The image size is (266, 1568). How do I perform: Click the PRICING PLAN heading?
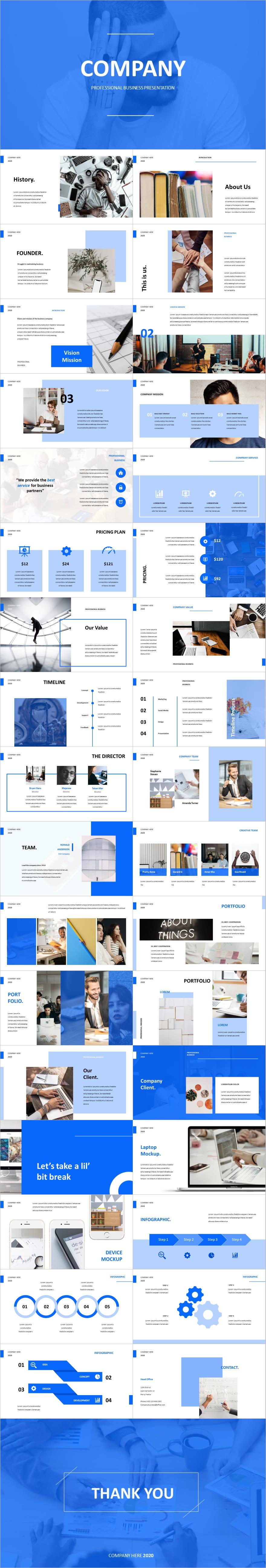[x=110, y=532]
